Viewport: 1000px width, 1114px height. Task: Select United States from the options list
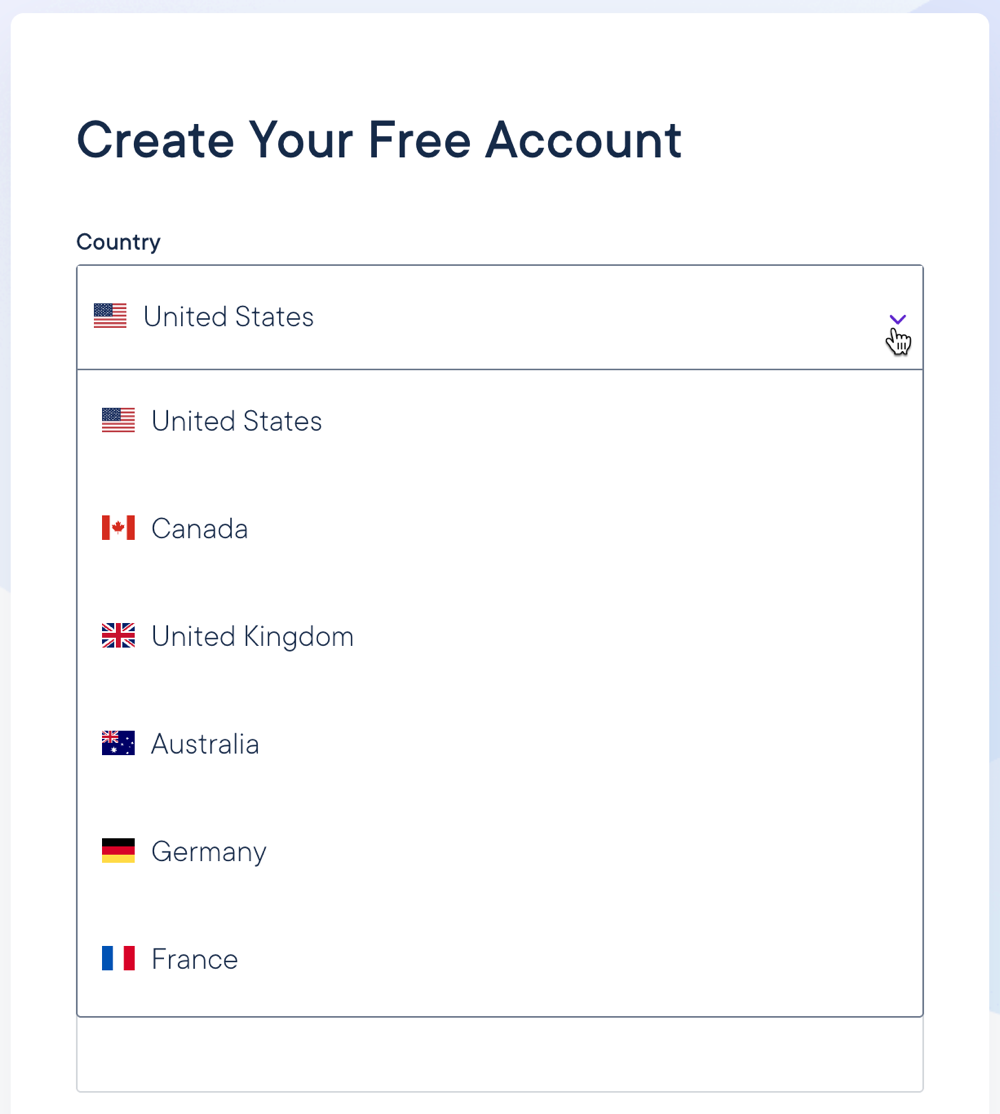[237, 421]
